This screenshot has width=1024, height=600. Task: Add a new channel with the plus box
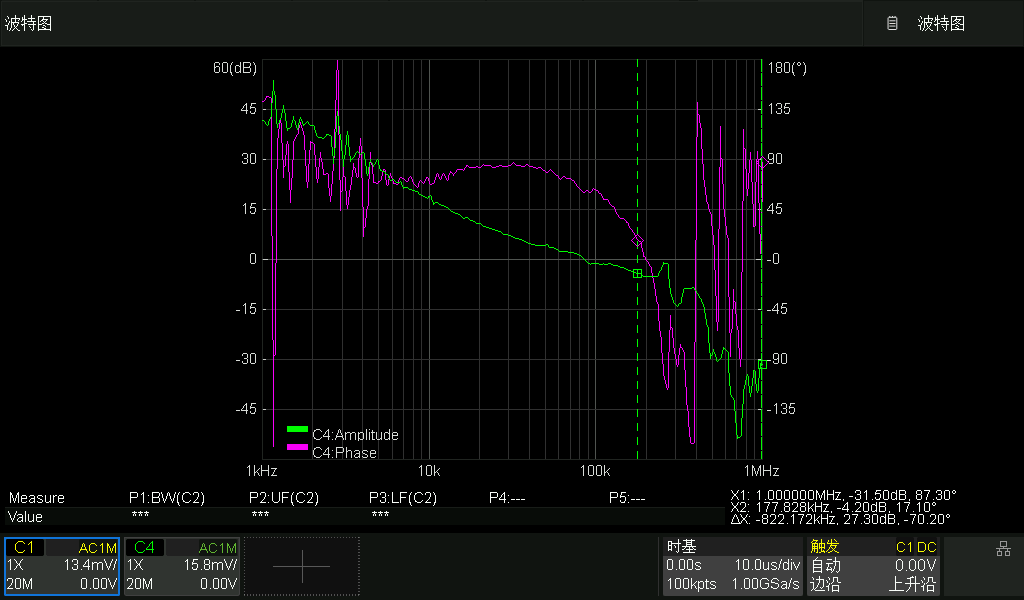(302, 566)
